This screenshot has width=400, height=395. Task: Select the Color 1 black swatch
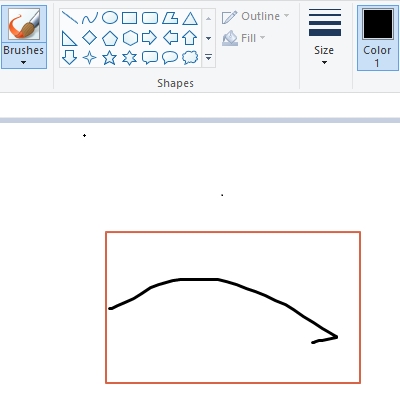click(378, 38)
